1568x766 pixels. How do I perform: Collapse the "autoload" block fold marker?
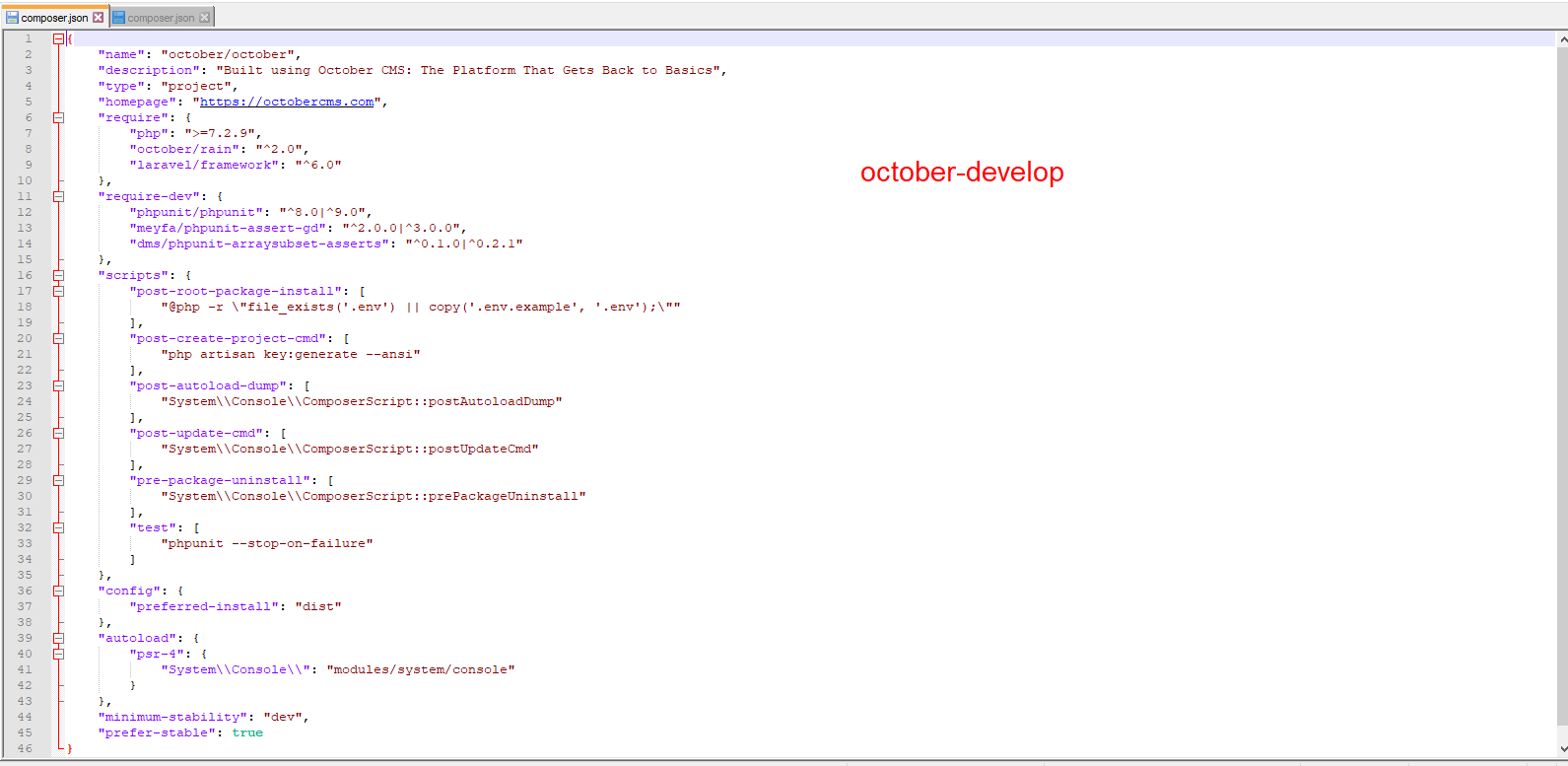tap(58, 638)
